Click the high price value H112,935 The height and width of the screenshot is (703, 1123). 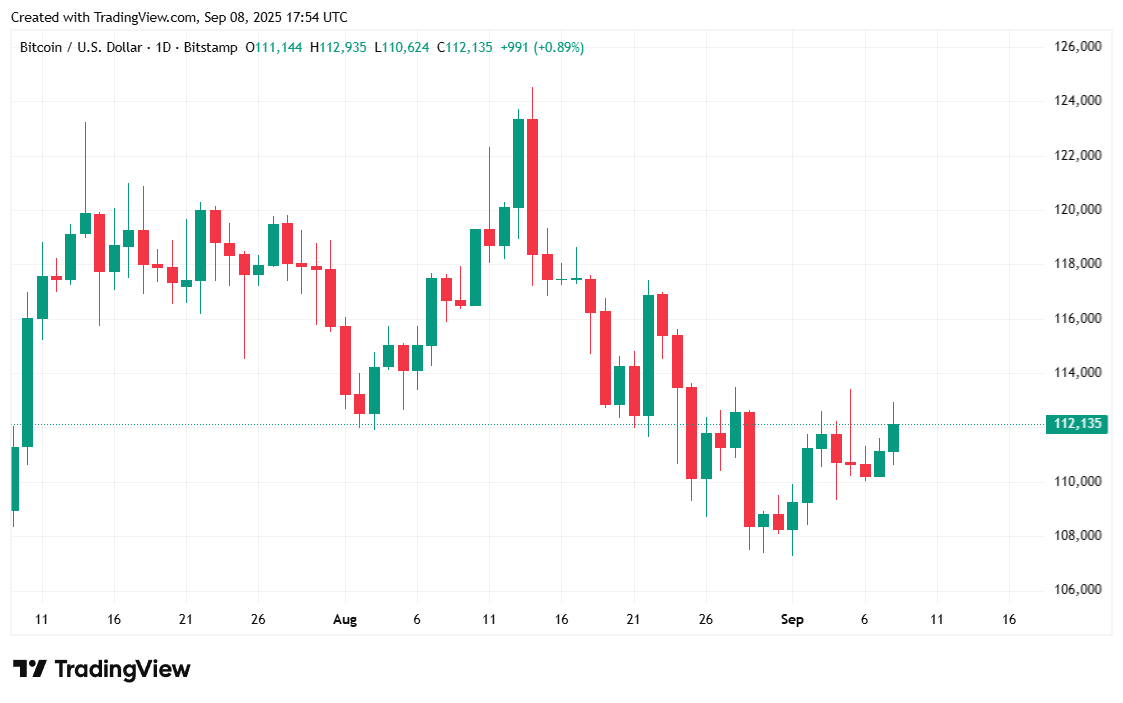coord(338,47)
